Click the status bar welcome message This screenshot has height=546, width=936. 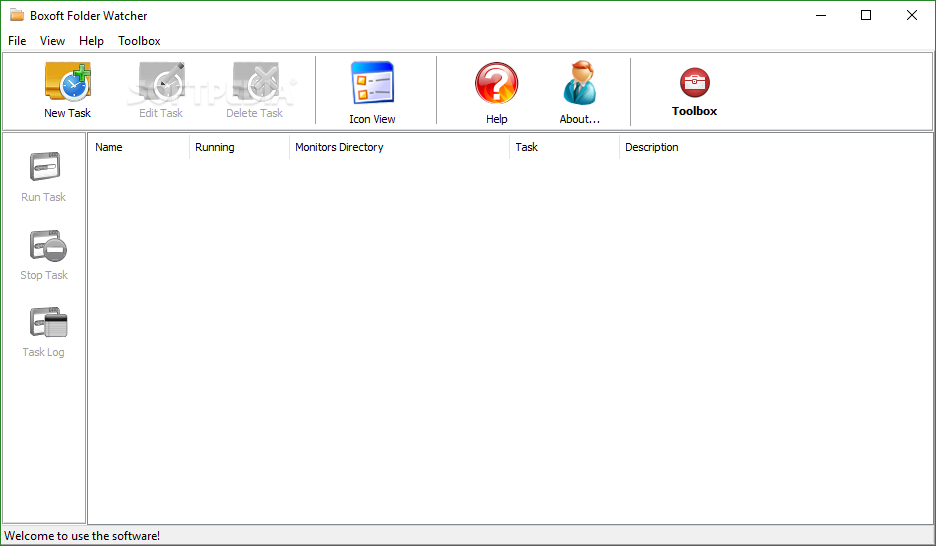coord(82,536)
